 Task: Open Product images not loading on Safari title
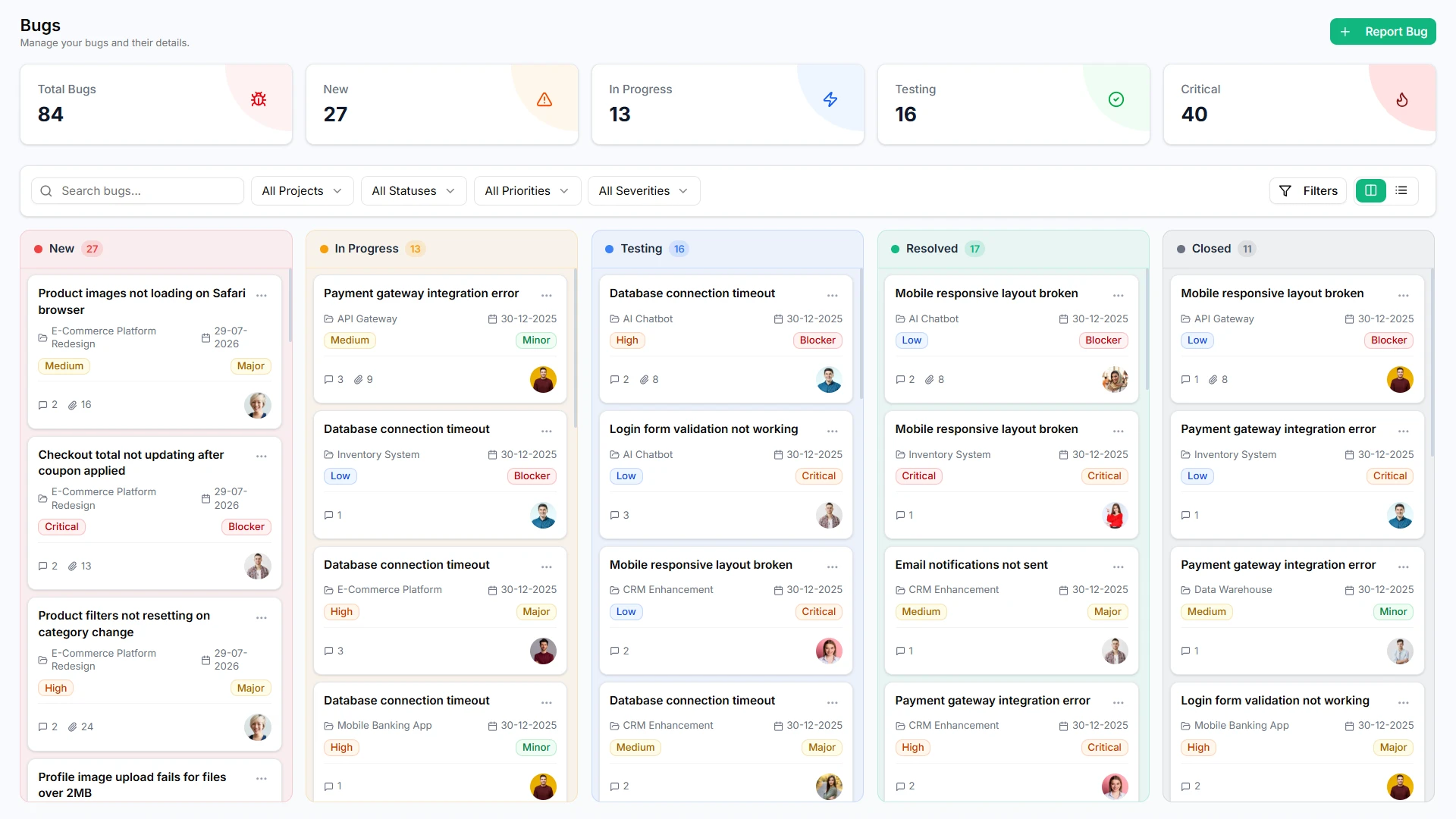click(142, 302)
